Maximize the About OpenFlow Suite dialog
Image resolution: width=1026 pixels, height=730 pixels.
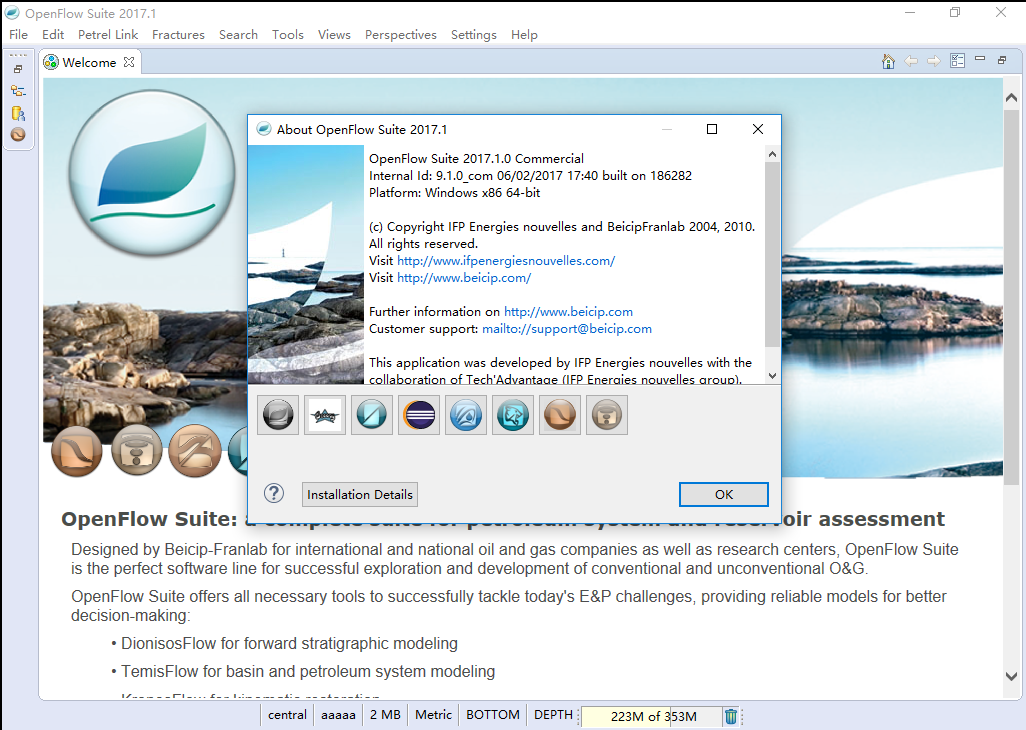click(712, 129)
